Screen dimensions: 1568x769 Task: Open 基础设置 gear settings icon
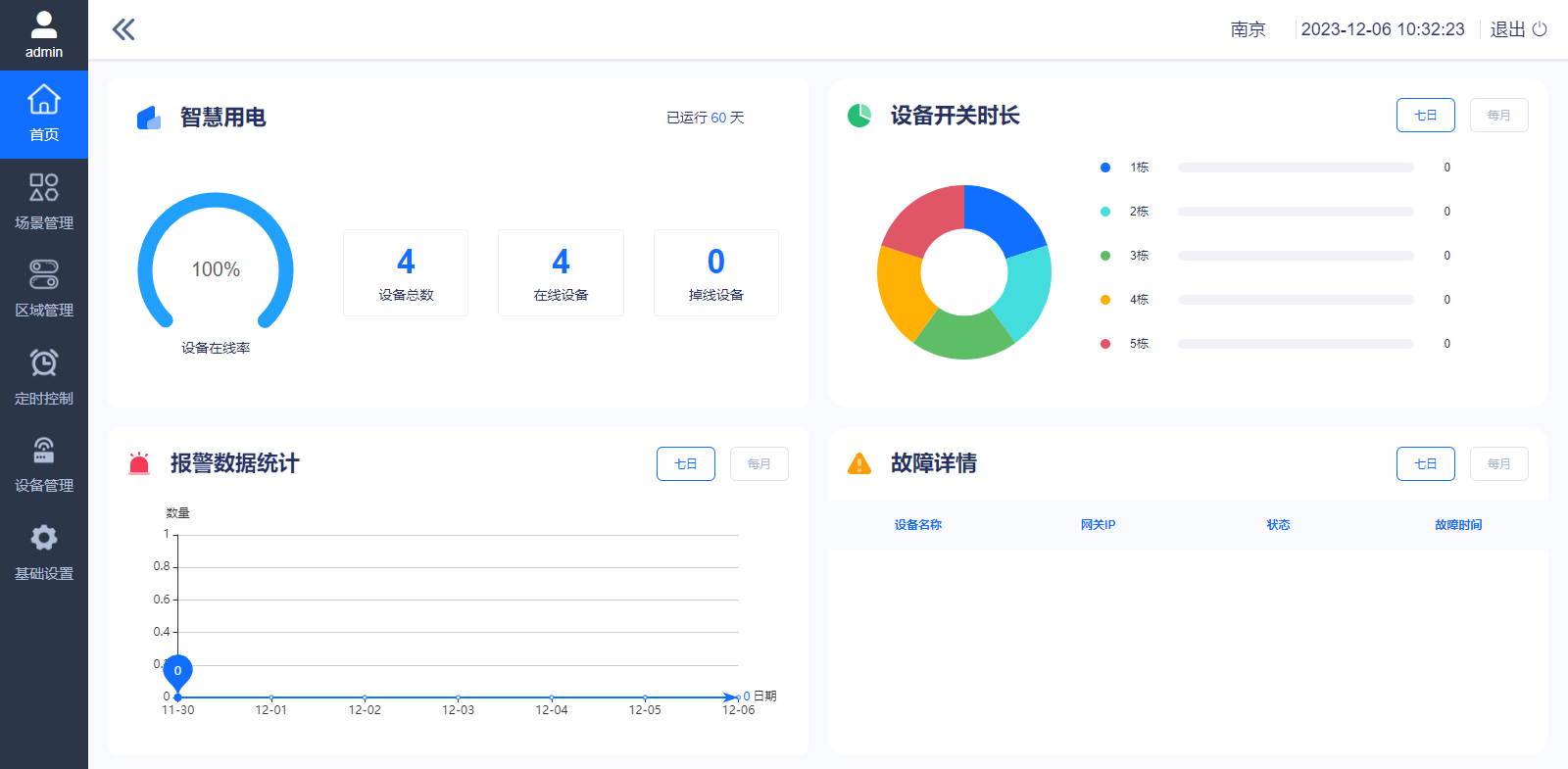point(44,538)
